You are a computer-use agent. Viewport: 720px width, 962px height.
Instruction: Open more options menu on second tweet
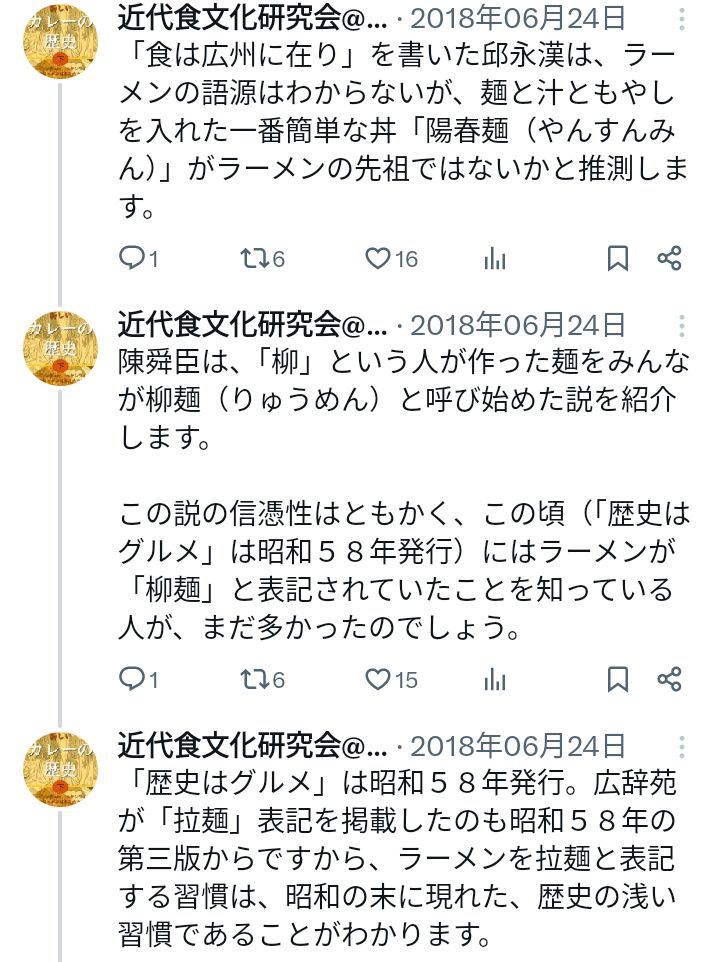(x=682, y=325)
